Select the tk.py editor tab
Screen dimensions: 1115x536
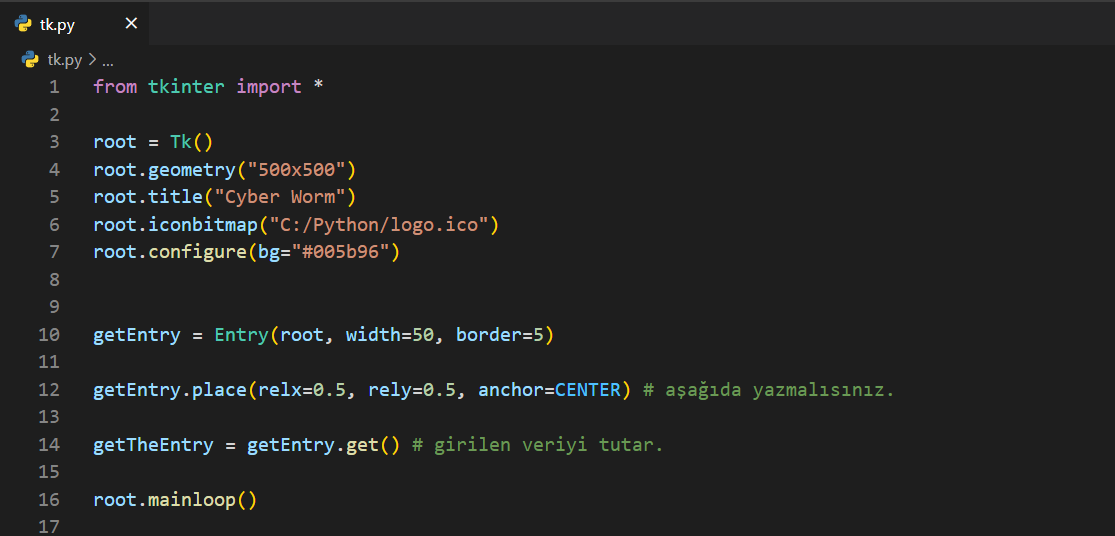tap(58, 25)
